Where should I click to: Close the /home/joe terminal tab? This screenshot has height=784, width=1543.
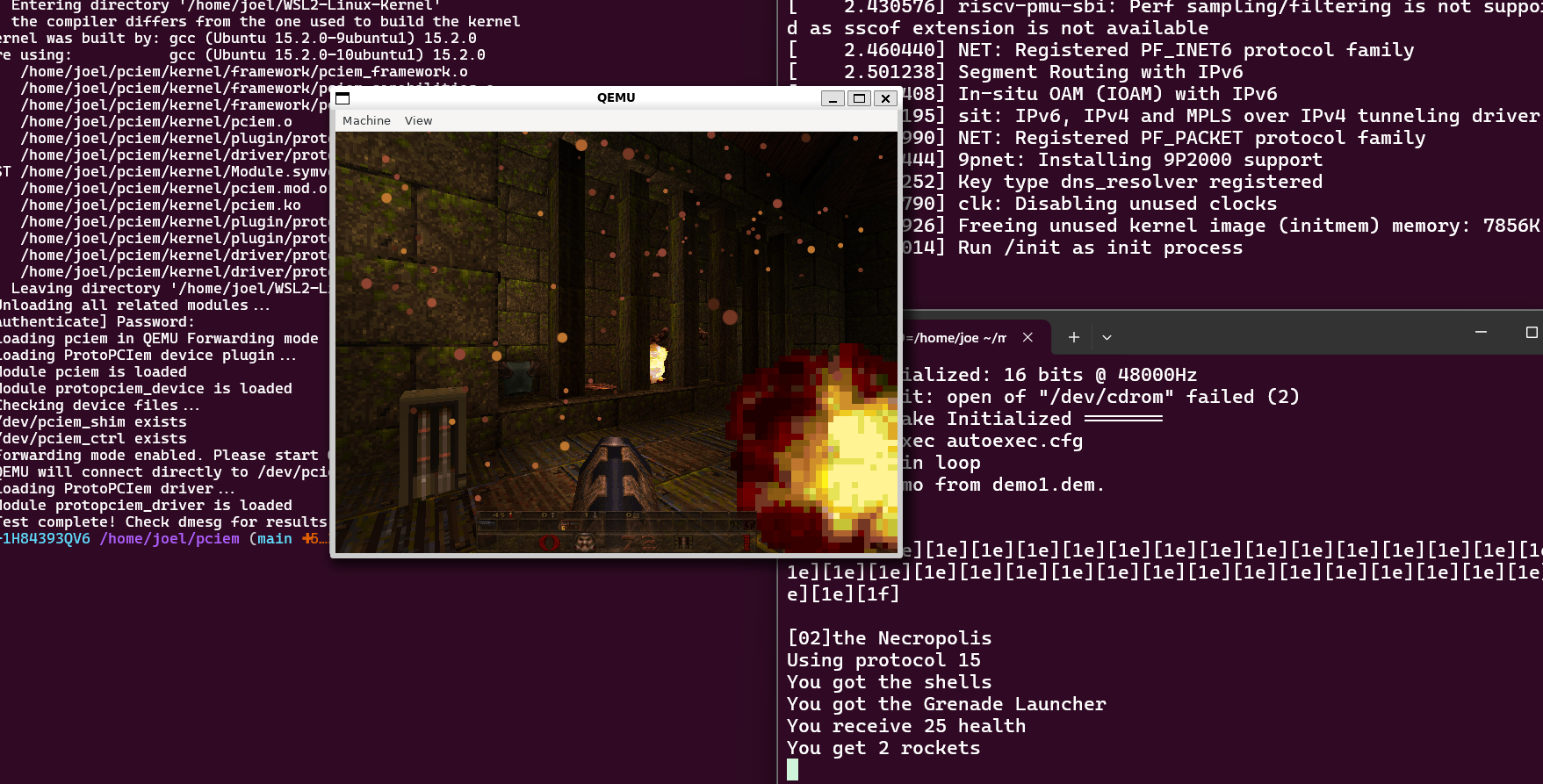pyautogui.click(x=1027, y=337)
